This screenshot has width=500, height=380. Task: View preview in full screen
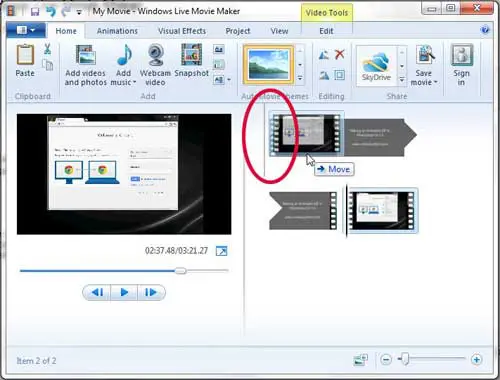click(x=222, y=251)
